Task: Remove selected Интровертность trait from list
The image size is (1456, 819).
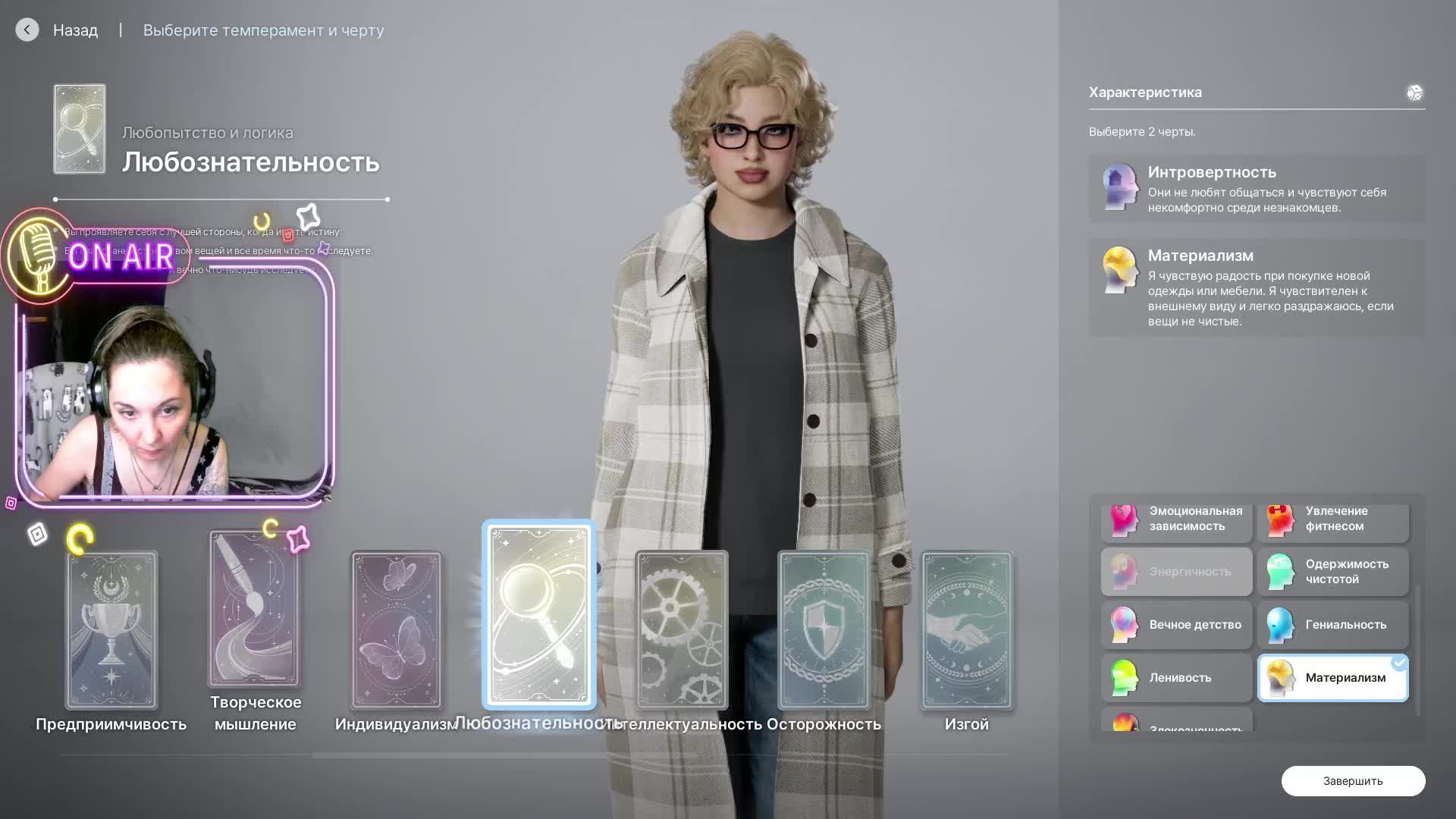Action: tap(1257, 189)
